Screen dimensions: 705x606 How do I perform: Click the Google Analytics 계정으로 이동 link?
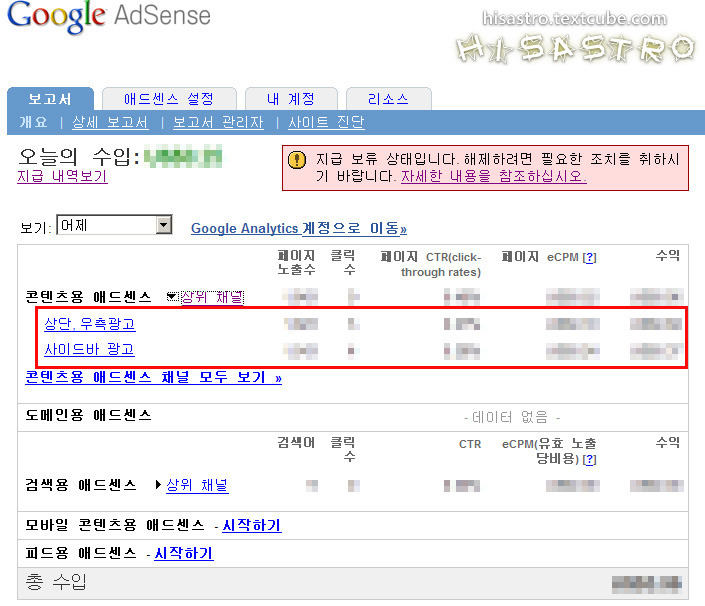coord(299,228)
